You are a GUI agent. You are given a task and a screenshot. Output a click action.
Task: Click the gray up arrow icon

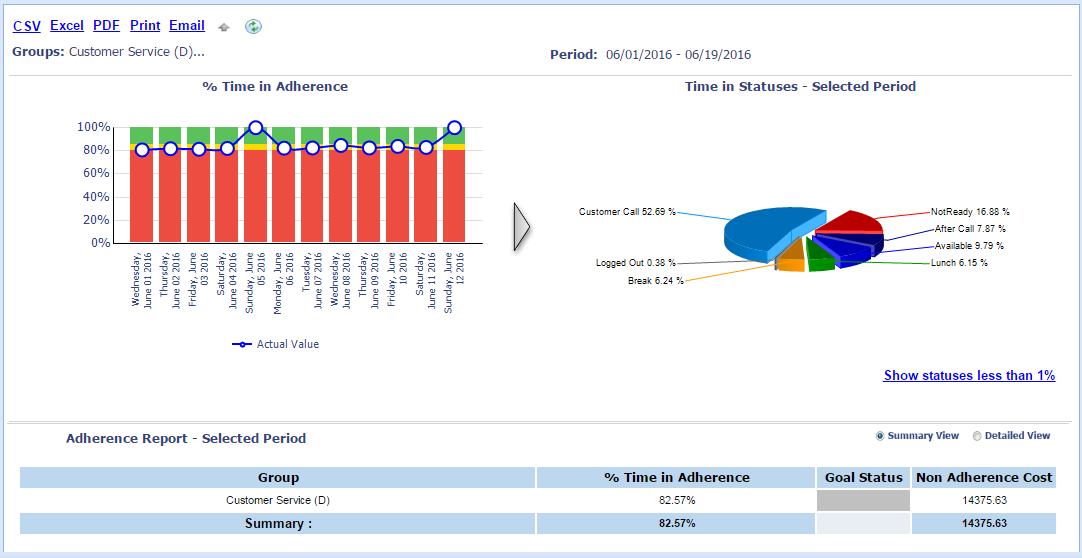[x=224, y=27]
